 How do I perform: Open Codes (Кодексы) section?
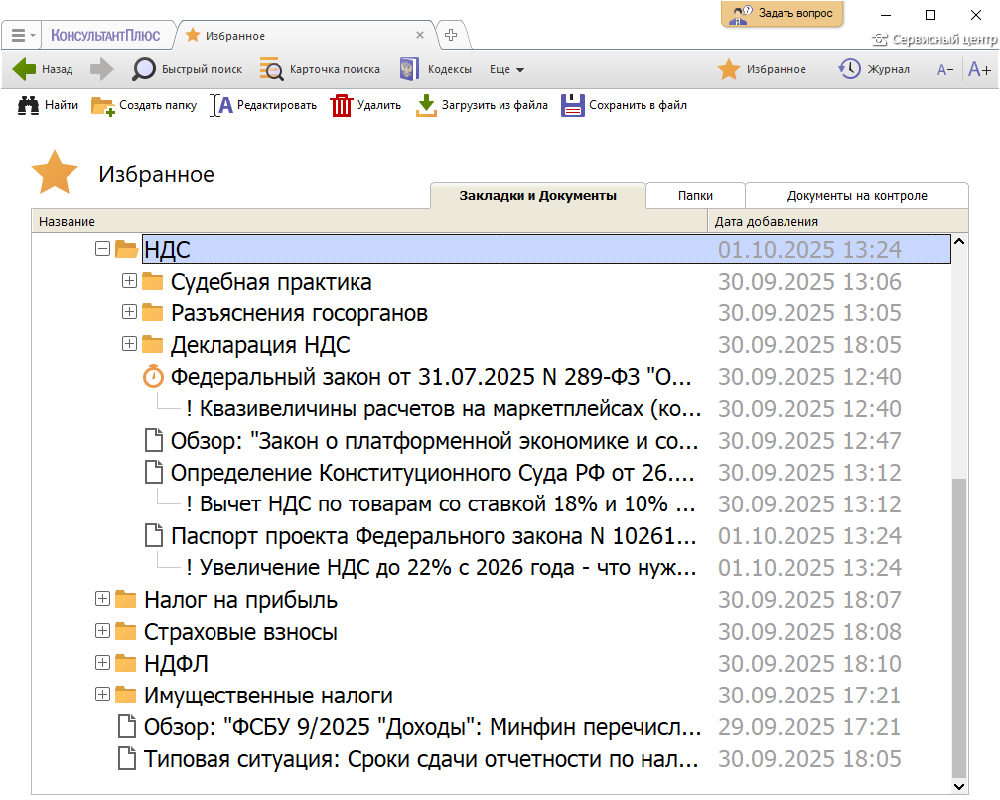click(x=408, y=69)
